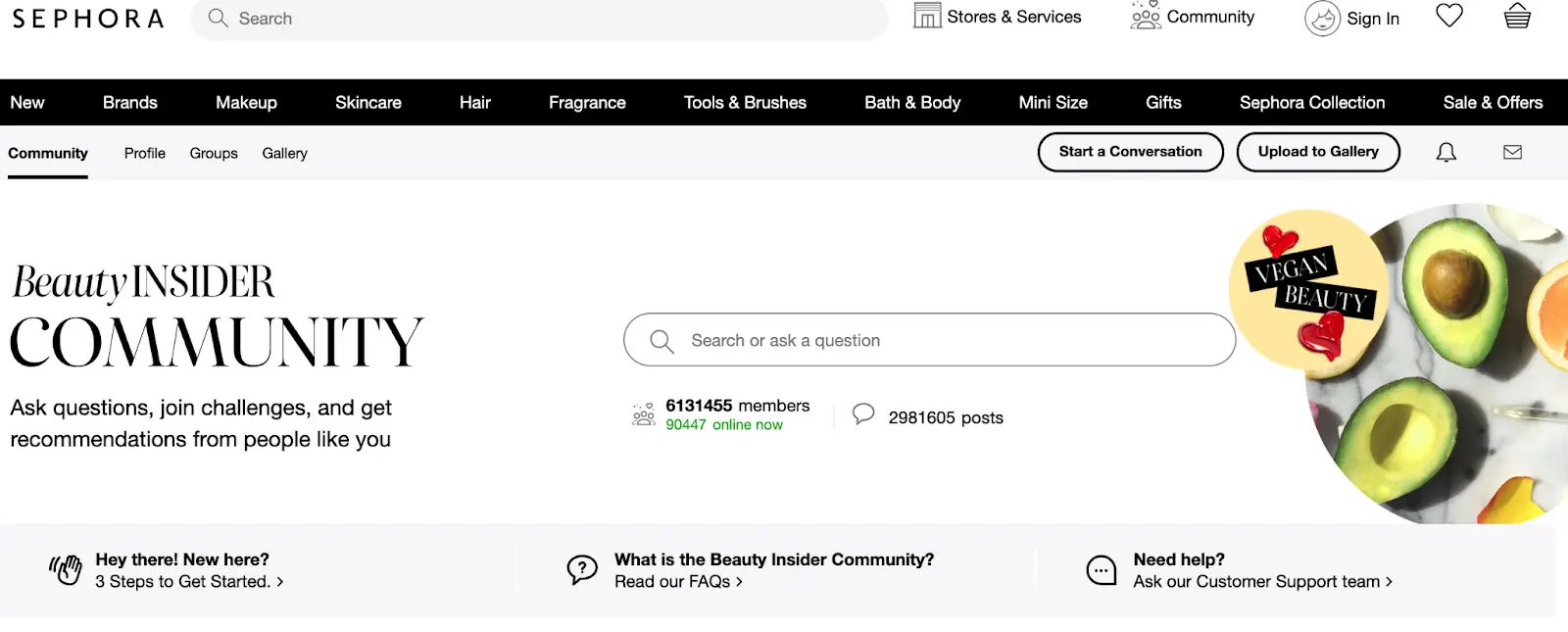Open the Fragrance menu
1568x632 pixels.
(587, 102)
